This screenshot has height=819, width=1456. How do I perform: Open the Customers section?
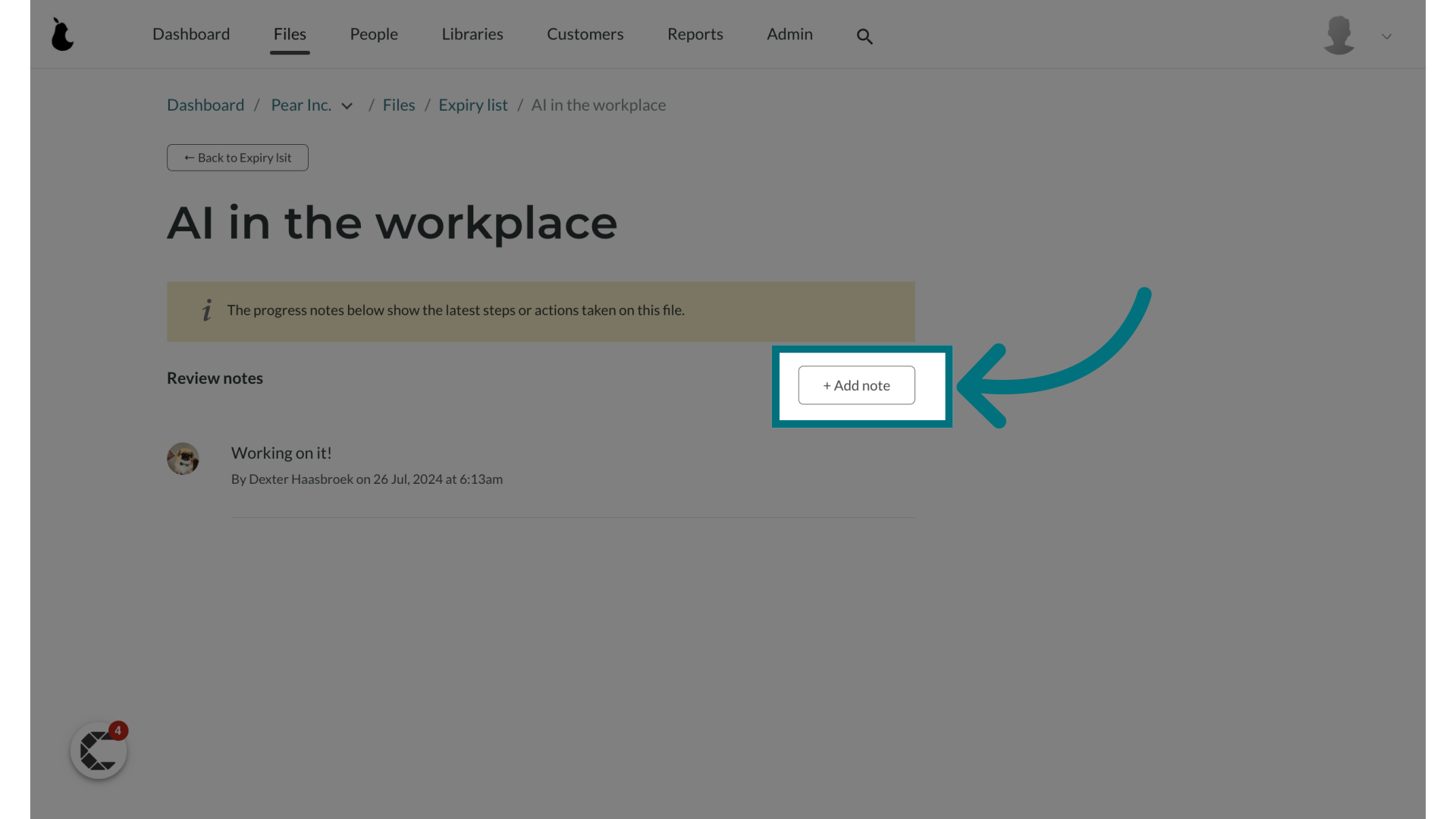pos(585,34)
